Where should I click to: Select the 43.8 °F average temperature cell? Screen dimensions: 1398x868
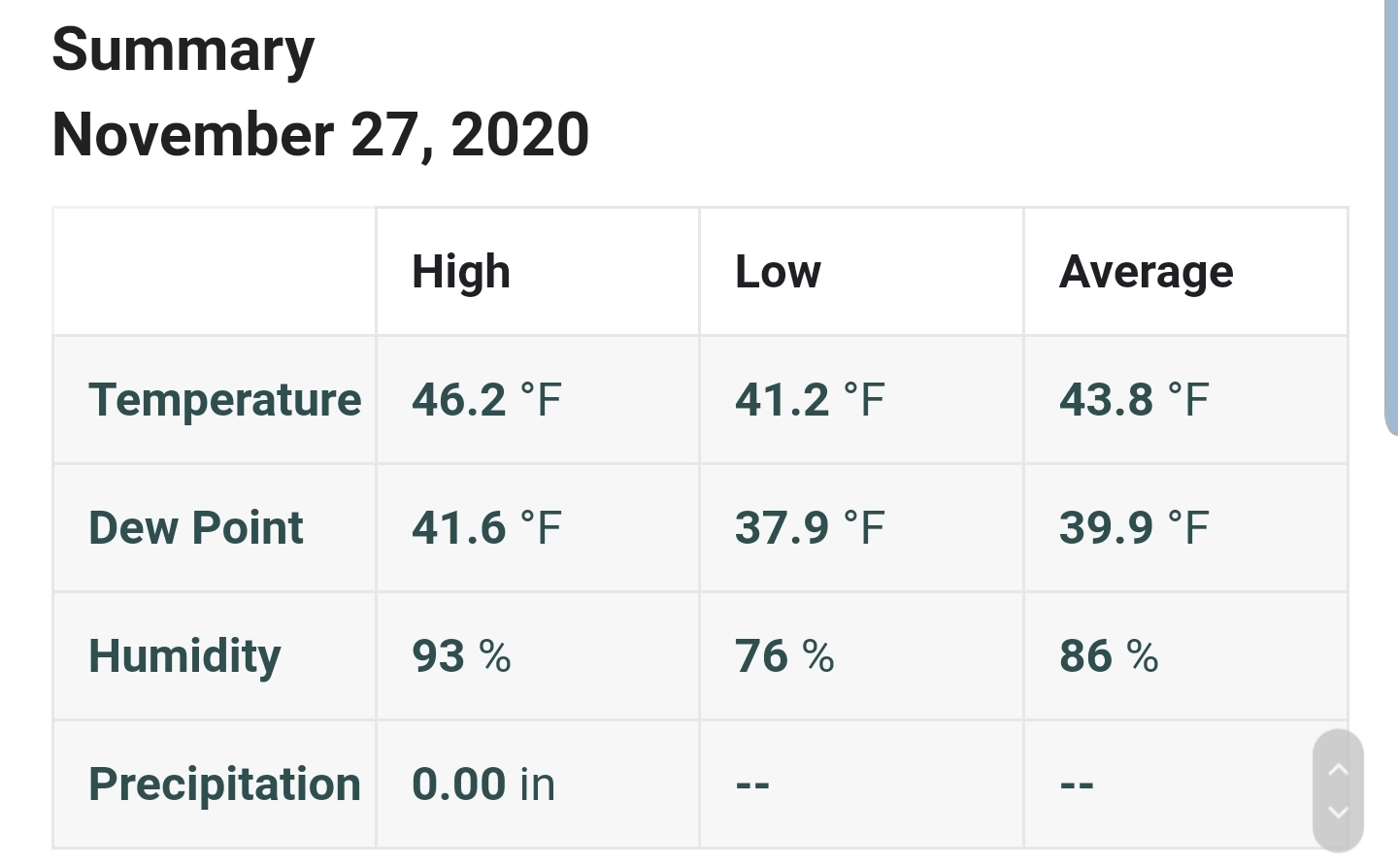coord(1134,400)
